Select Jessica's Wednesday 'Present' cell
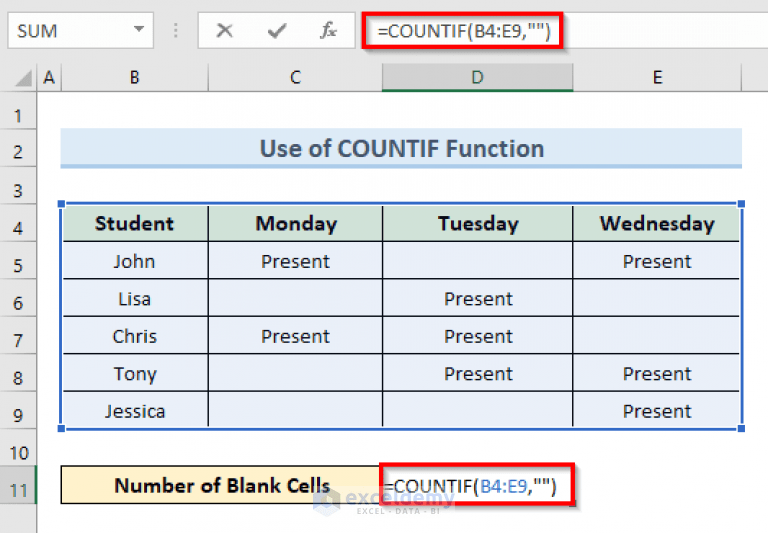 click(656, 411)
